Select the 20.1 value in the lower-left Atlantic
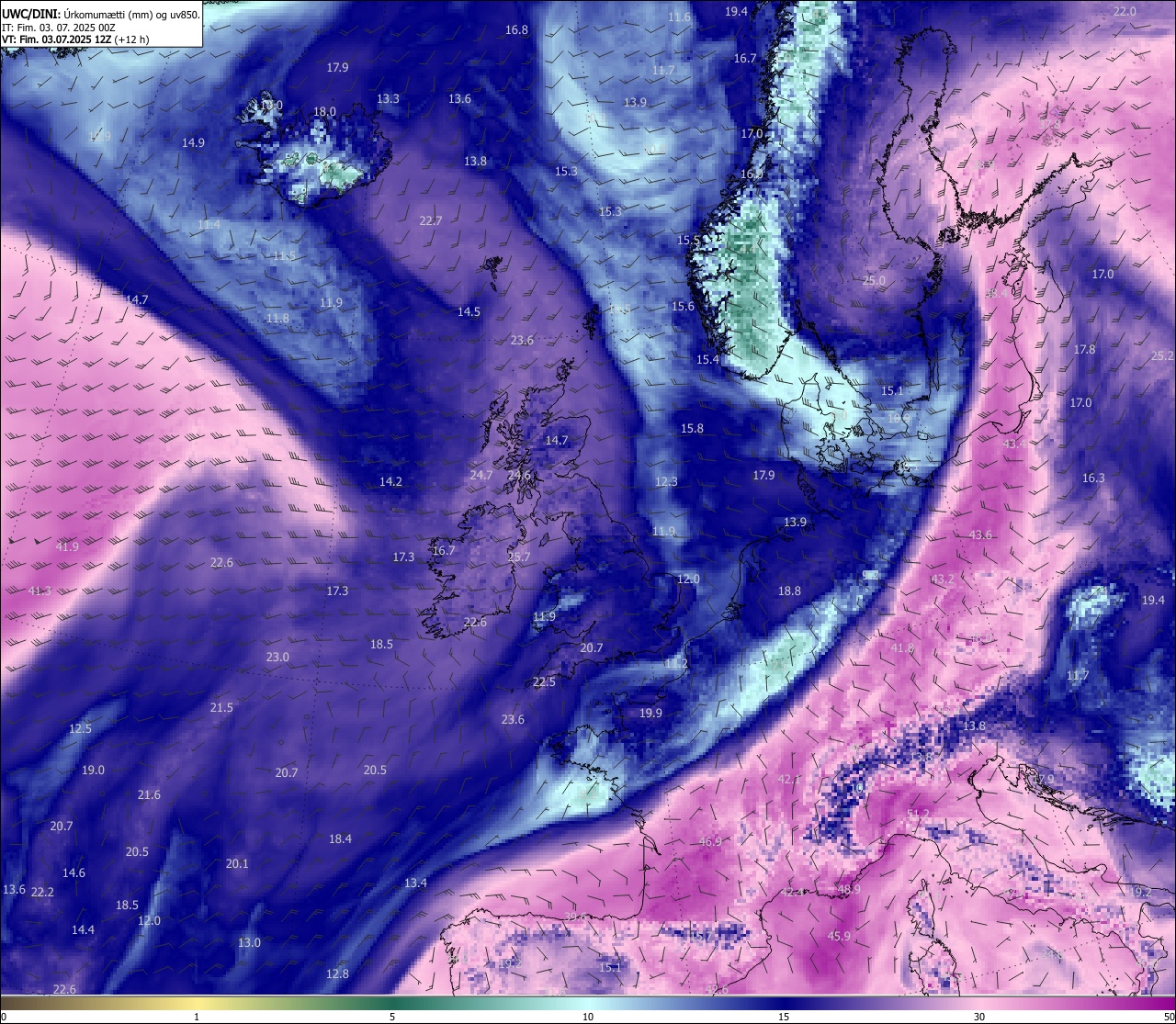Viewport: 1176px width, 1024px height. pos(237,863)
